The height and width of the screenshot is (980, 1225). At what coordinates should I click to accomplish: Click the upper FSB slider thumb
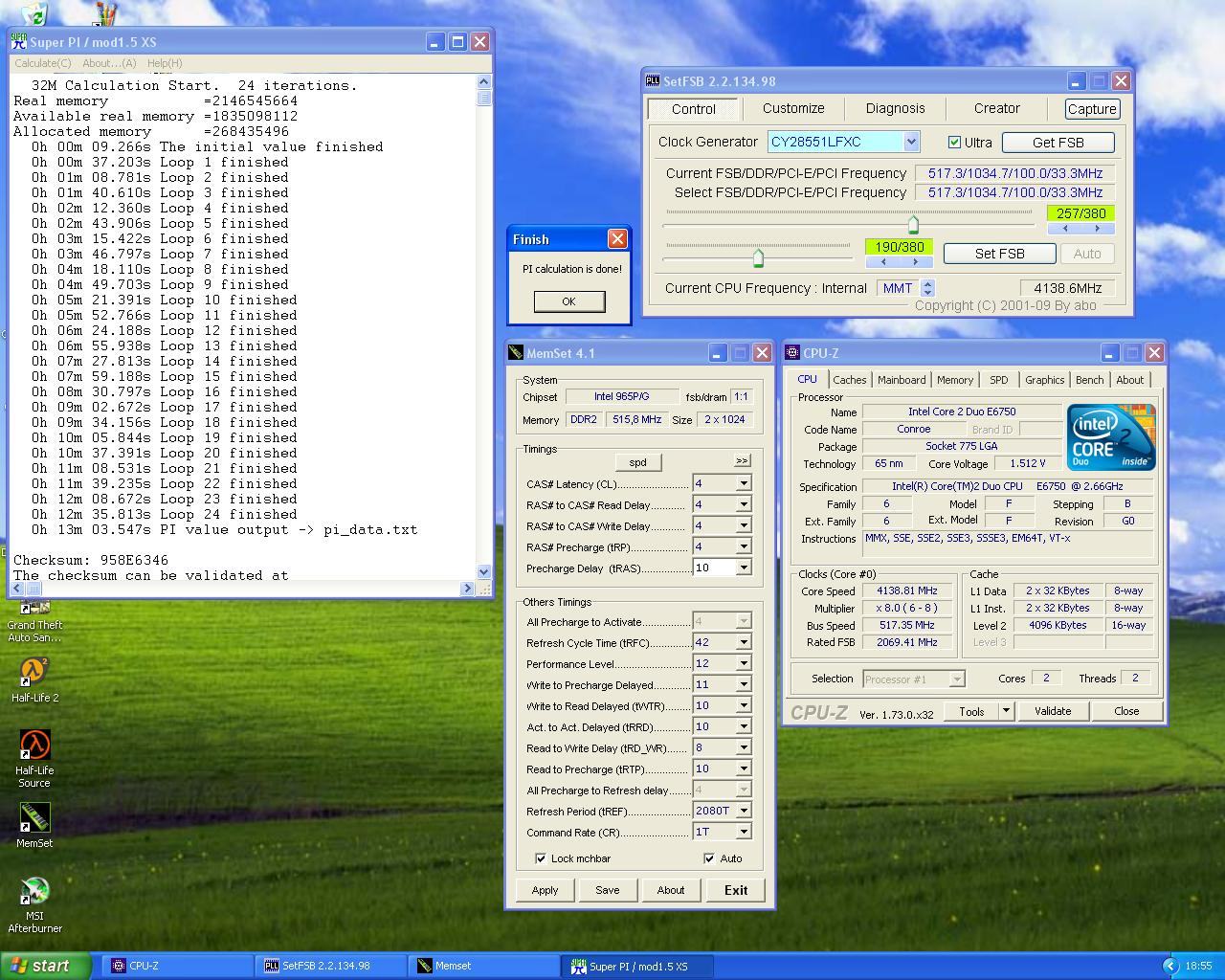pos(912,225)
